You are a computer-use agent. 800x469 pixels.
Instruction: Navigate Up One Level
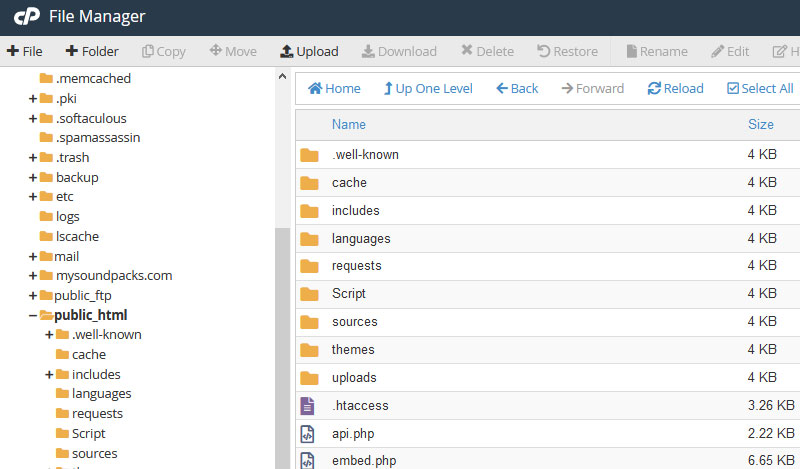[428, 88]
